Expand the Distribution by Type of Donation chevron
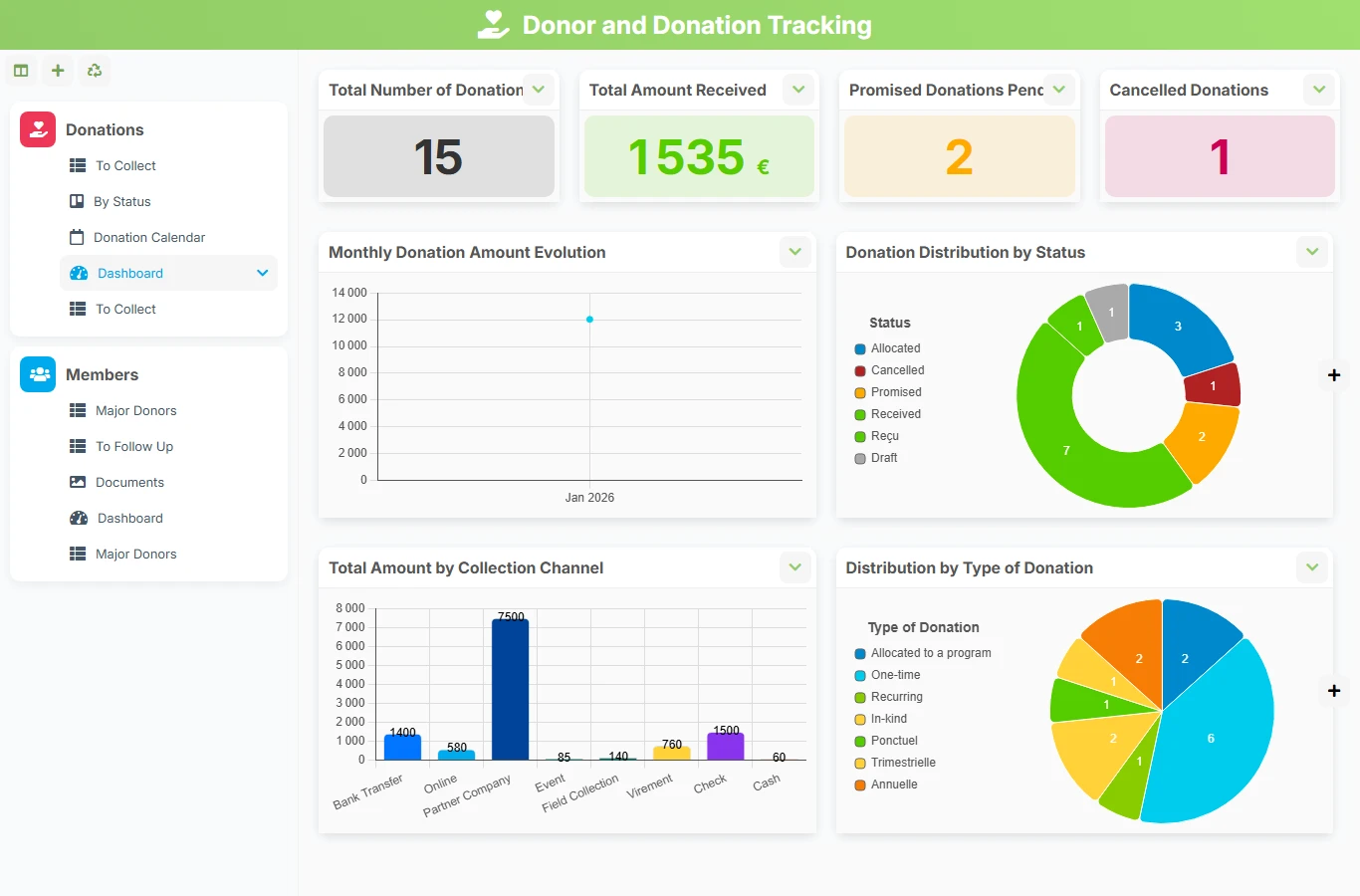The width and height of the screenshot is (1360, 896). tap(1312, 567)
